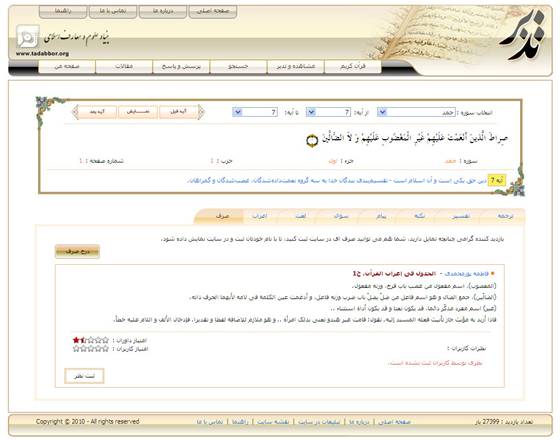Screen dimensions: 560x441
Task: Click the درج صرف button
Action: click(x=77, y=251)
